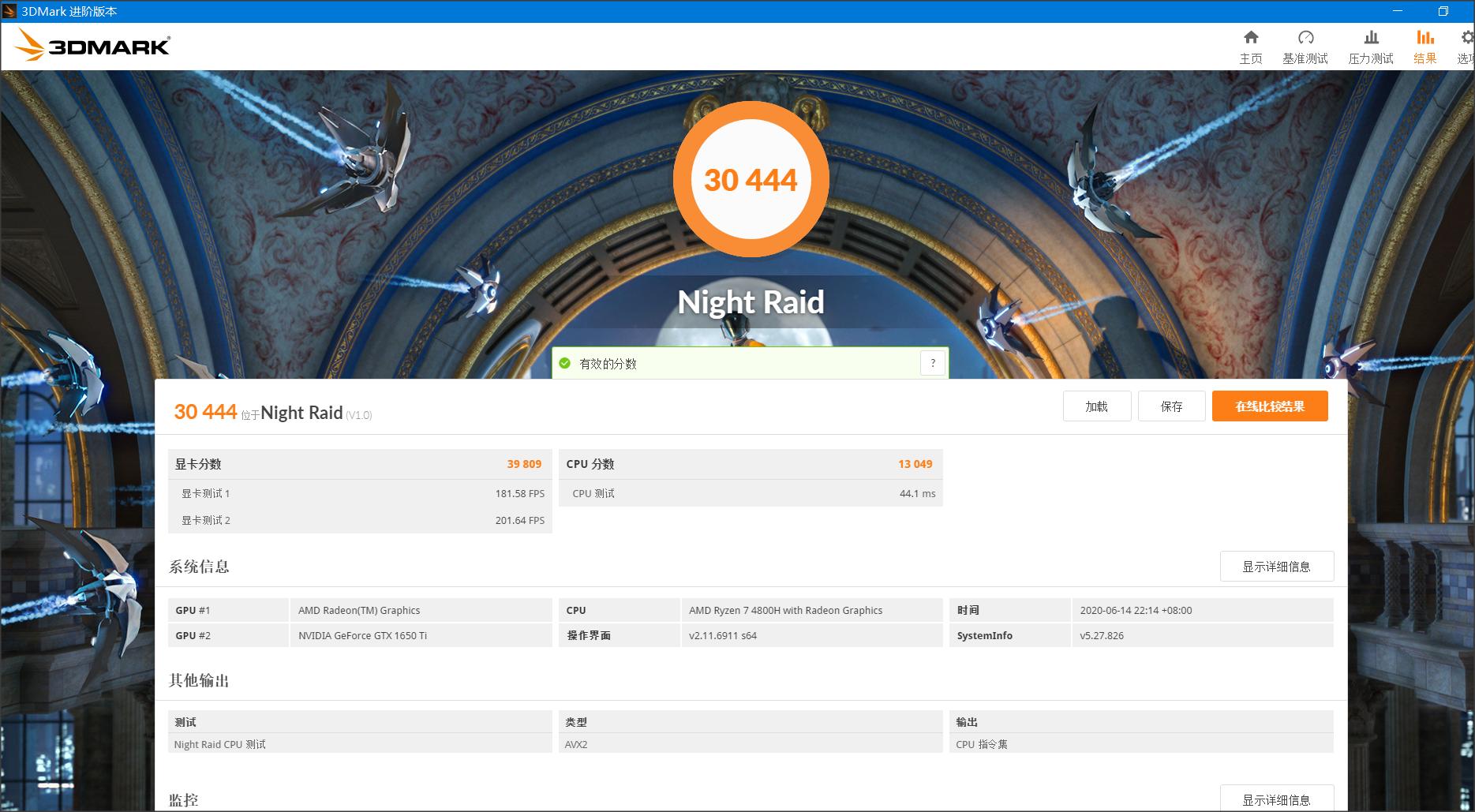Select the 显卡分数 39 809 header row

point(359,464)
